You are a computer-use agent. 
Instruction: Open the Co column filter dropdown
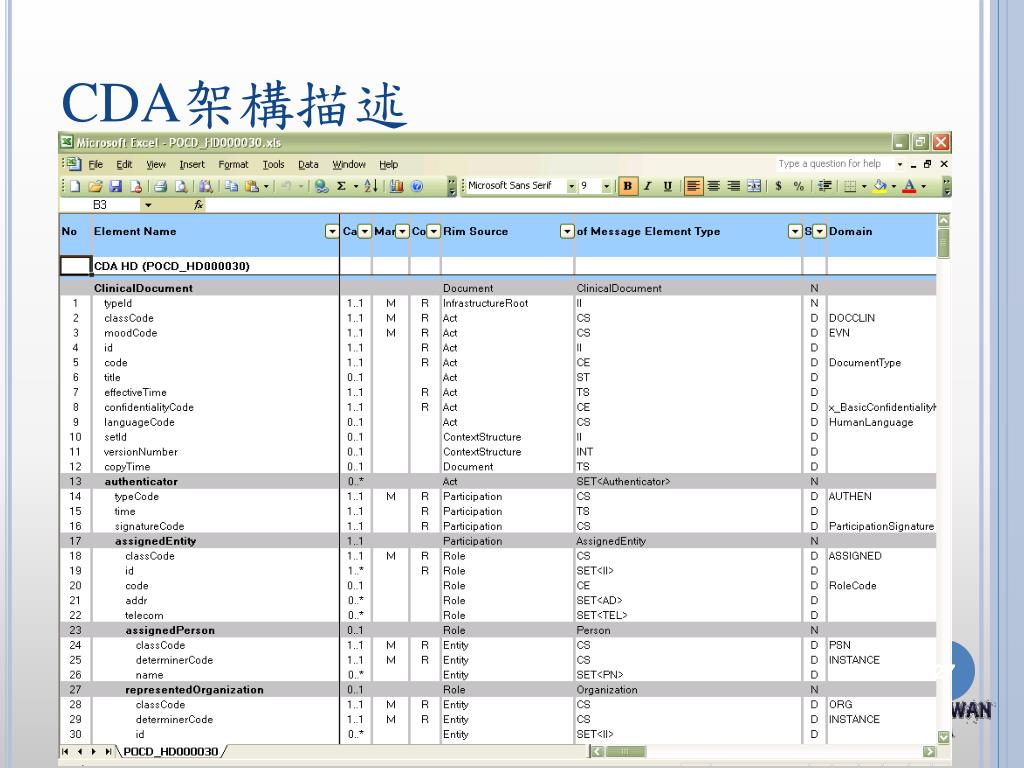click(x=434, y=231)
